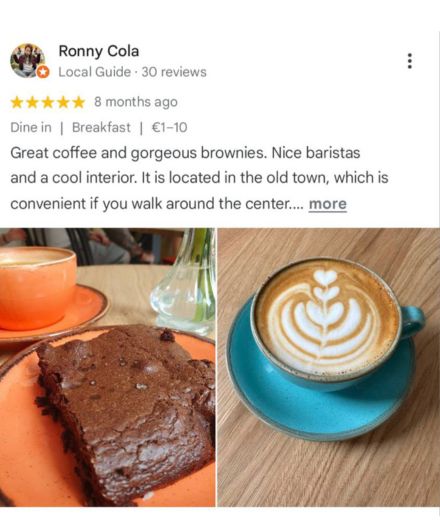Click the fourth yellow rating star
The image size is (440, 529).
[x=63, y=102]
